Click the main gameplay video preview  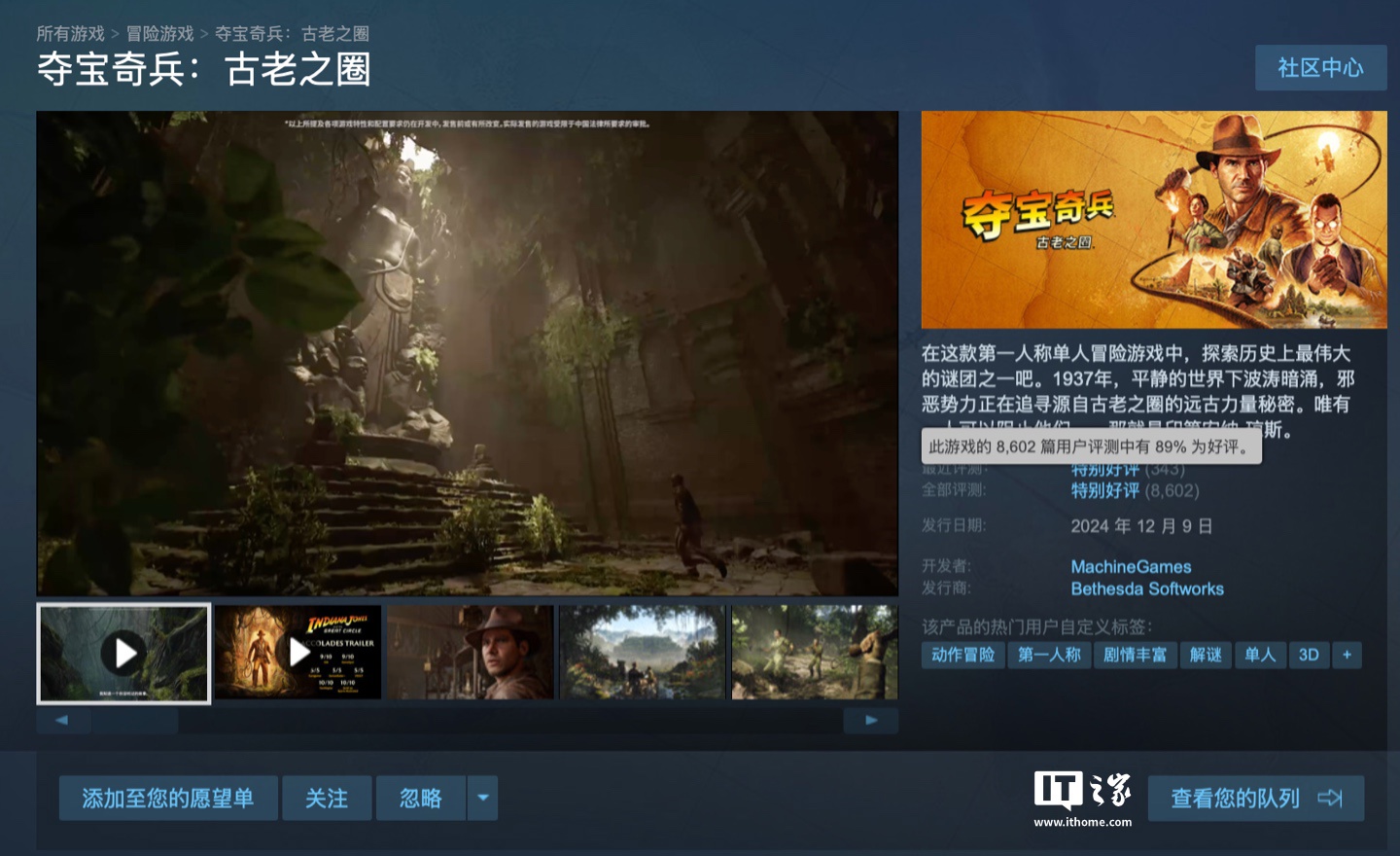[467, 352]
